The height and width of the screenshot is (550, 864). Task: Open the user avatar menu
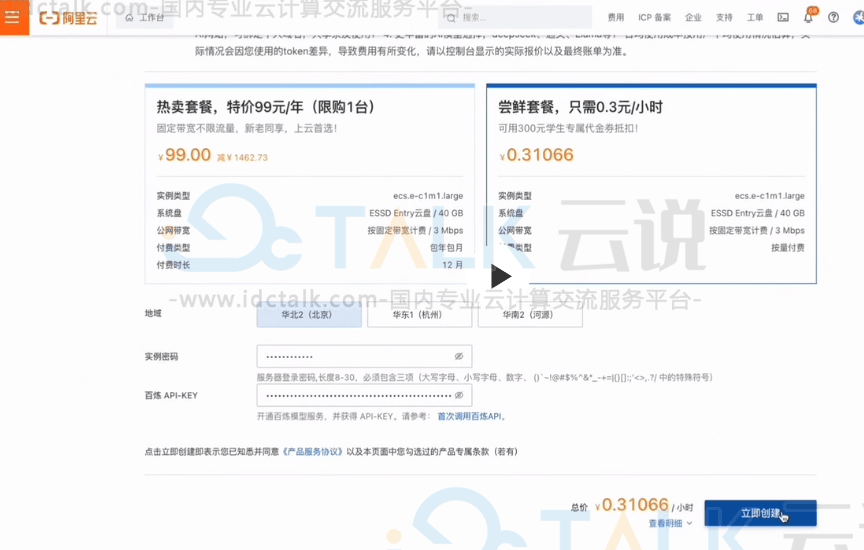[858, 18]
